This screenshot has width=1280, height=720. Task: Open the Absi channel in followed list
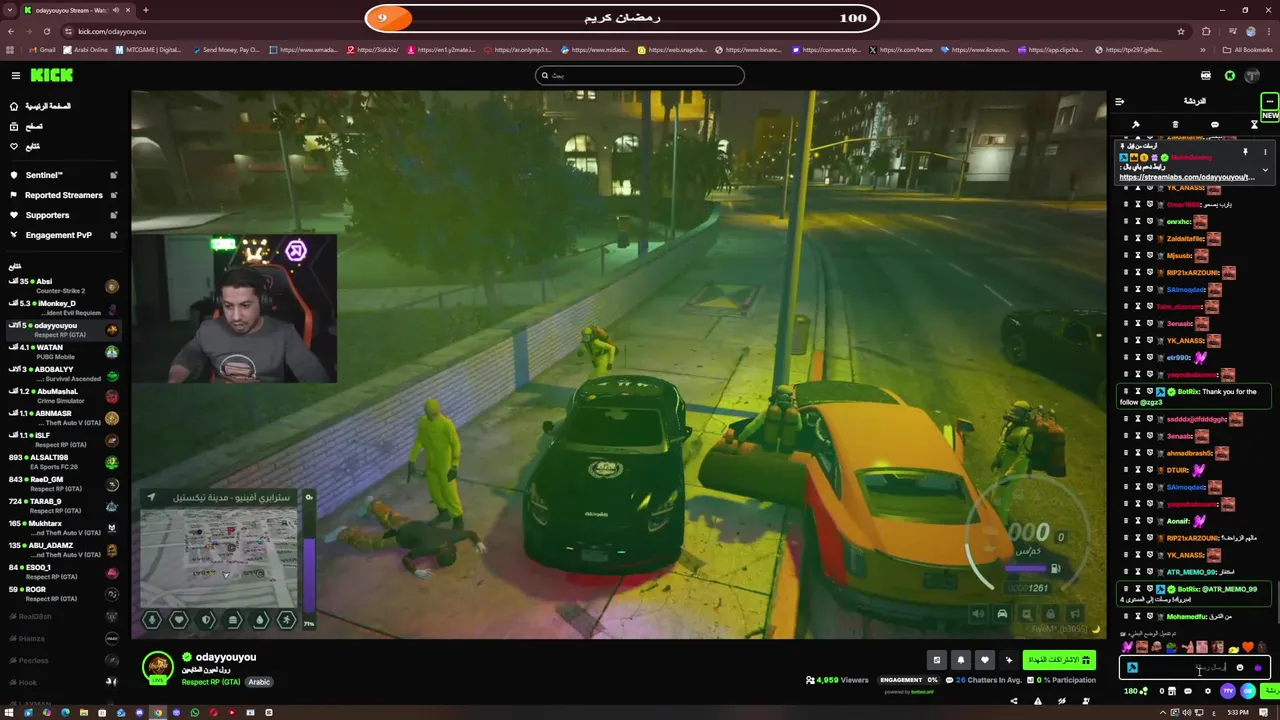(62, 286)
